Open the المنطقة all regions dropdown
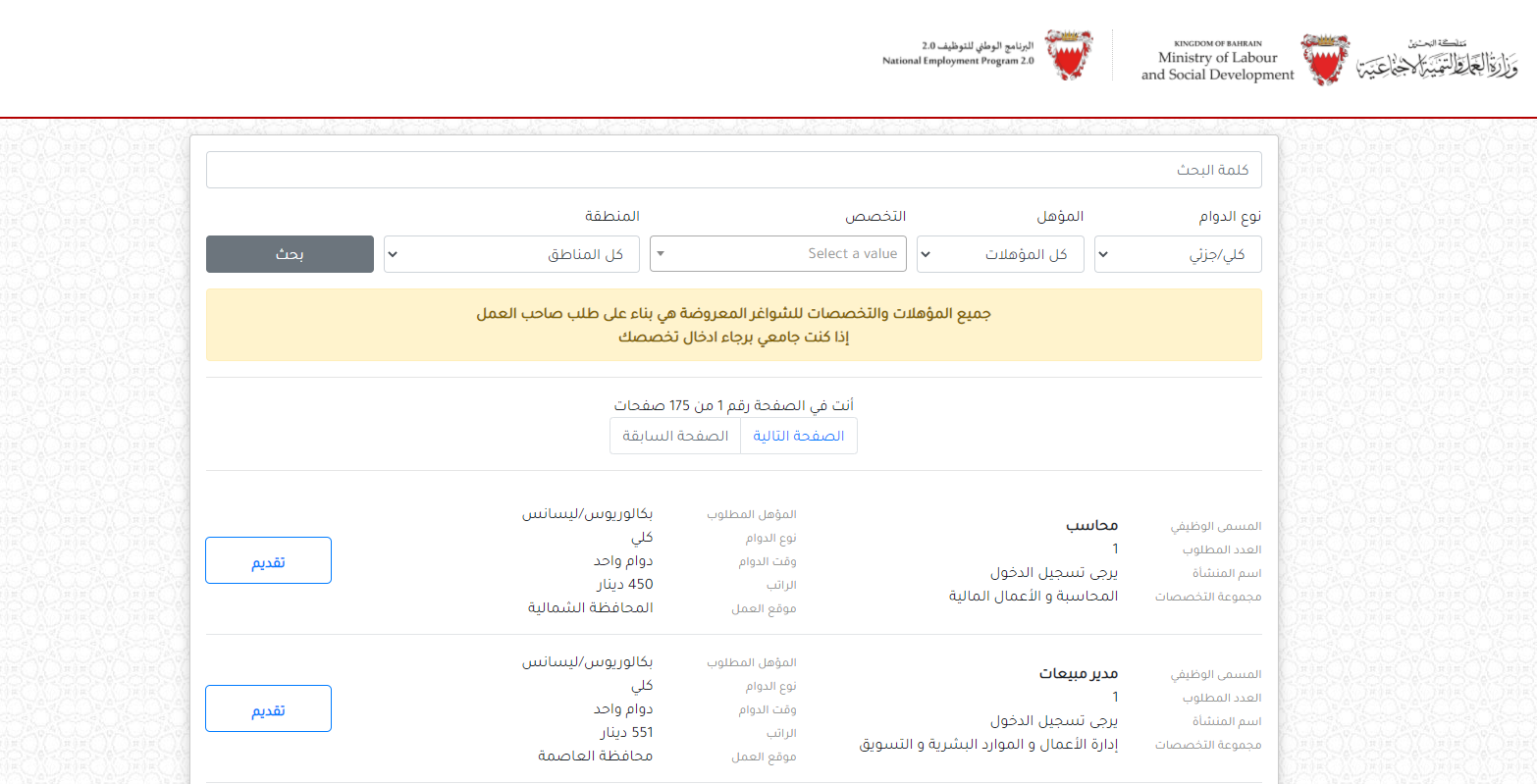This screenshot has height=784, width=1537. coord(510,254)
